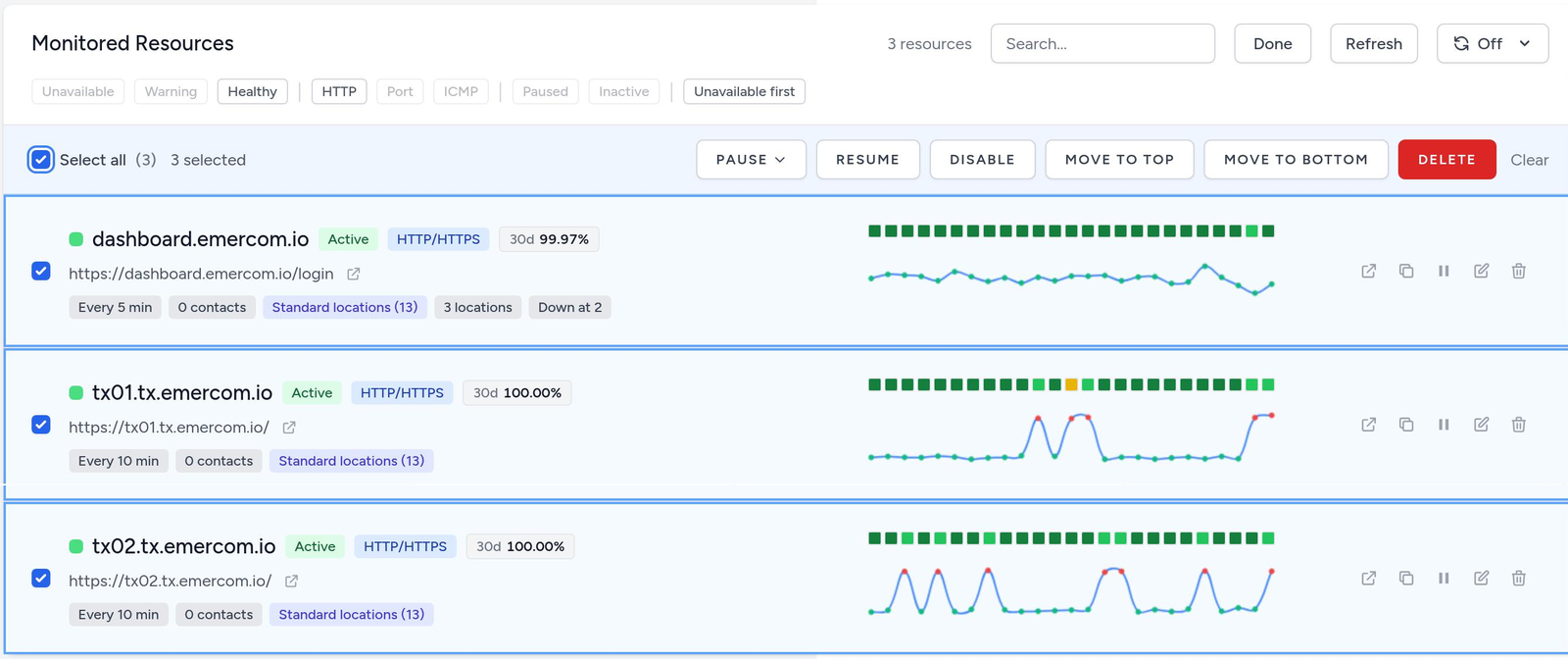Viewport: 1568px width, 659px height.
Task: Open the tx01.tx.emercom.io resource title
Action: point(182,393)
